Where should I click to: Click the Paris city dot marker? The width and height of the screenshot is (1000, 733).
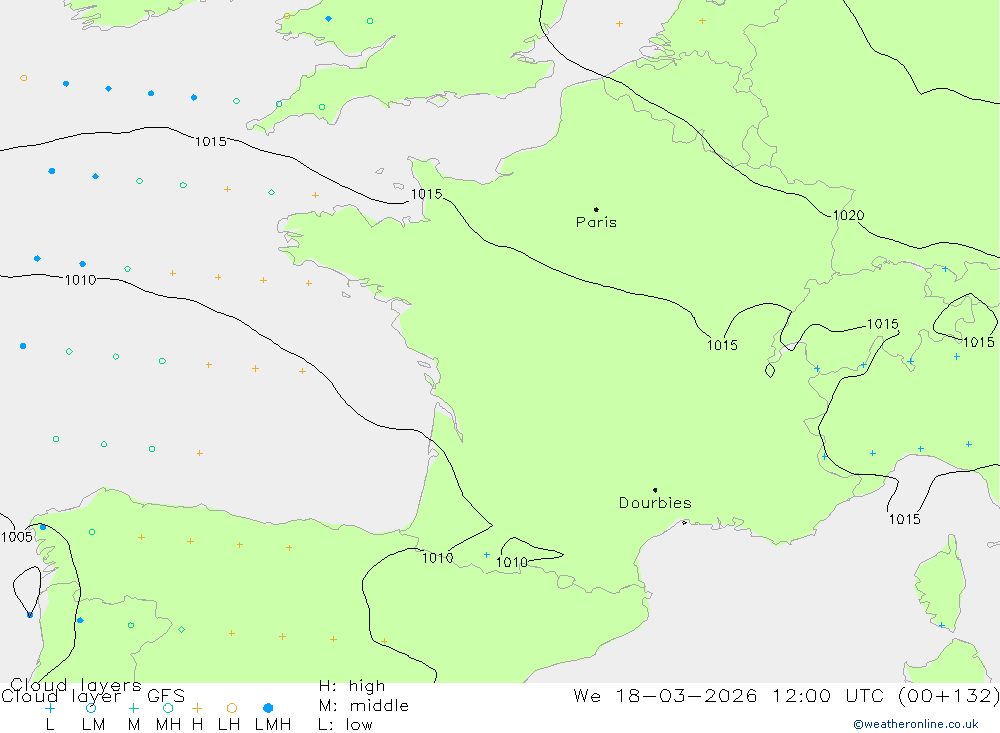[x=596, y=209]
